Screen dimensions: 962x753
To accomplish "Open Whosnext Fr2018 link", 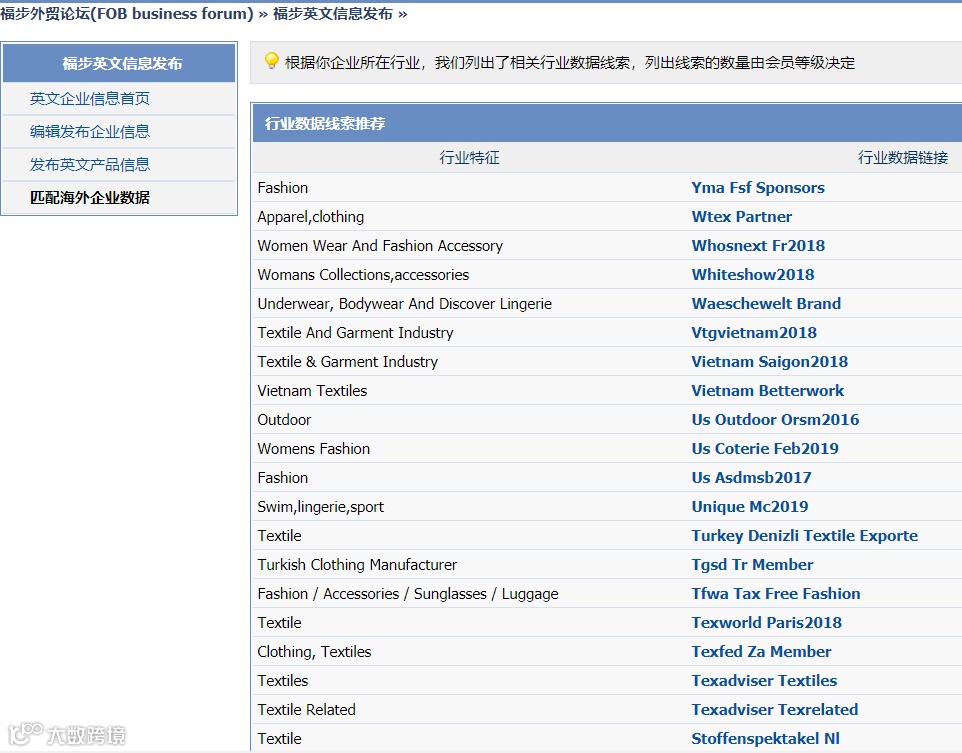I will [758, 245].
